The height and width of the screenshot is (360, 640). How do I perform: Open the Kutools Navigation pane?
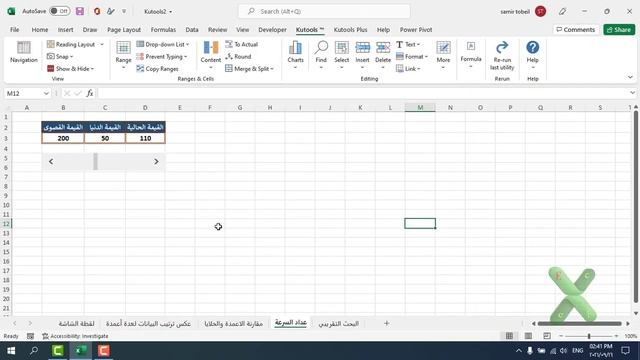tap(23, 52)
